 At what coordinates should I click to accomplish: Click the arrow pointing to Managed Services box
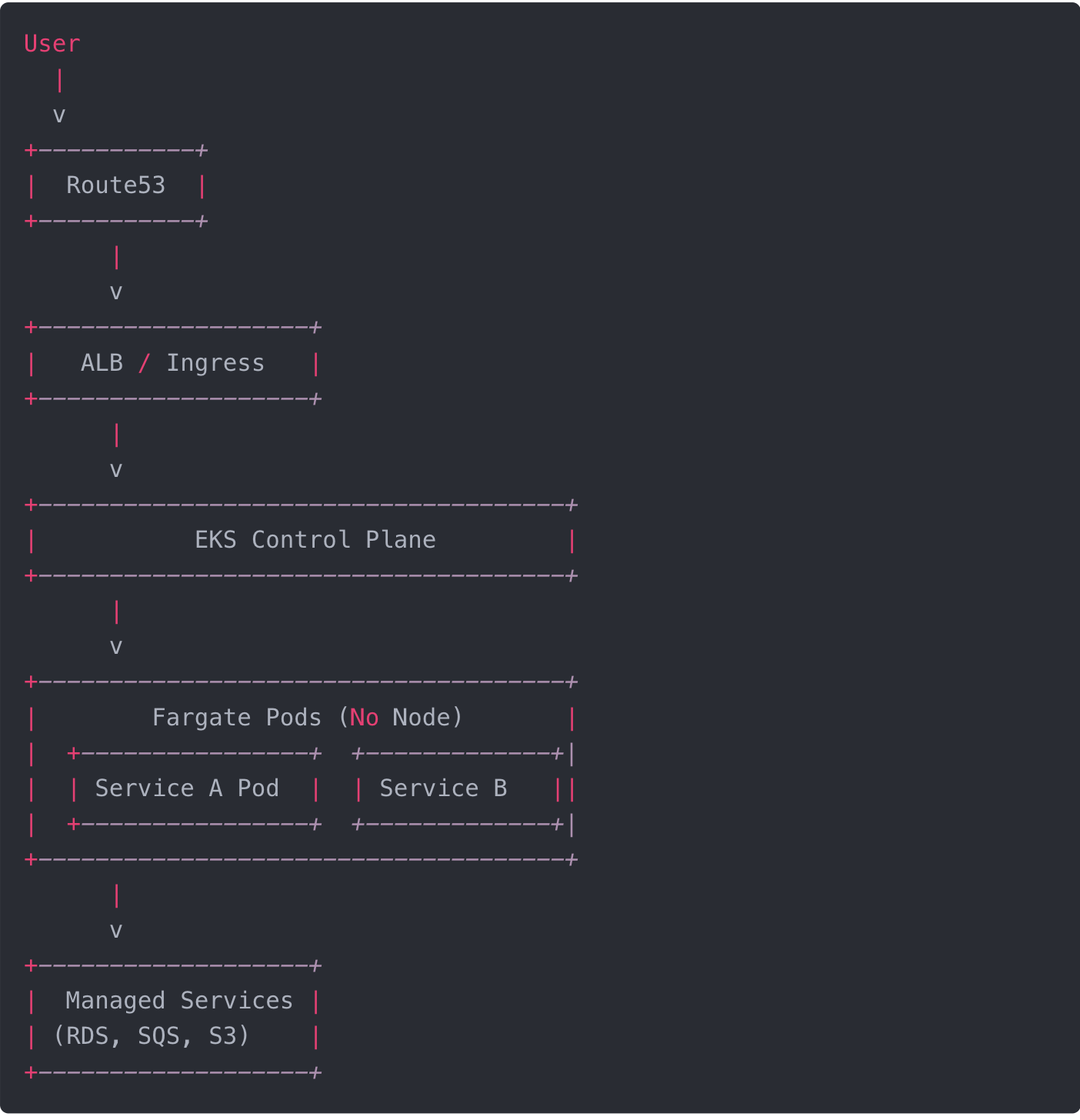point(116,930)
